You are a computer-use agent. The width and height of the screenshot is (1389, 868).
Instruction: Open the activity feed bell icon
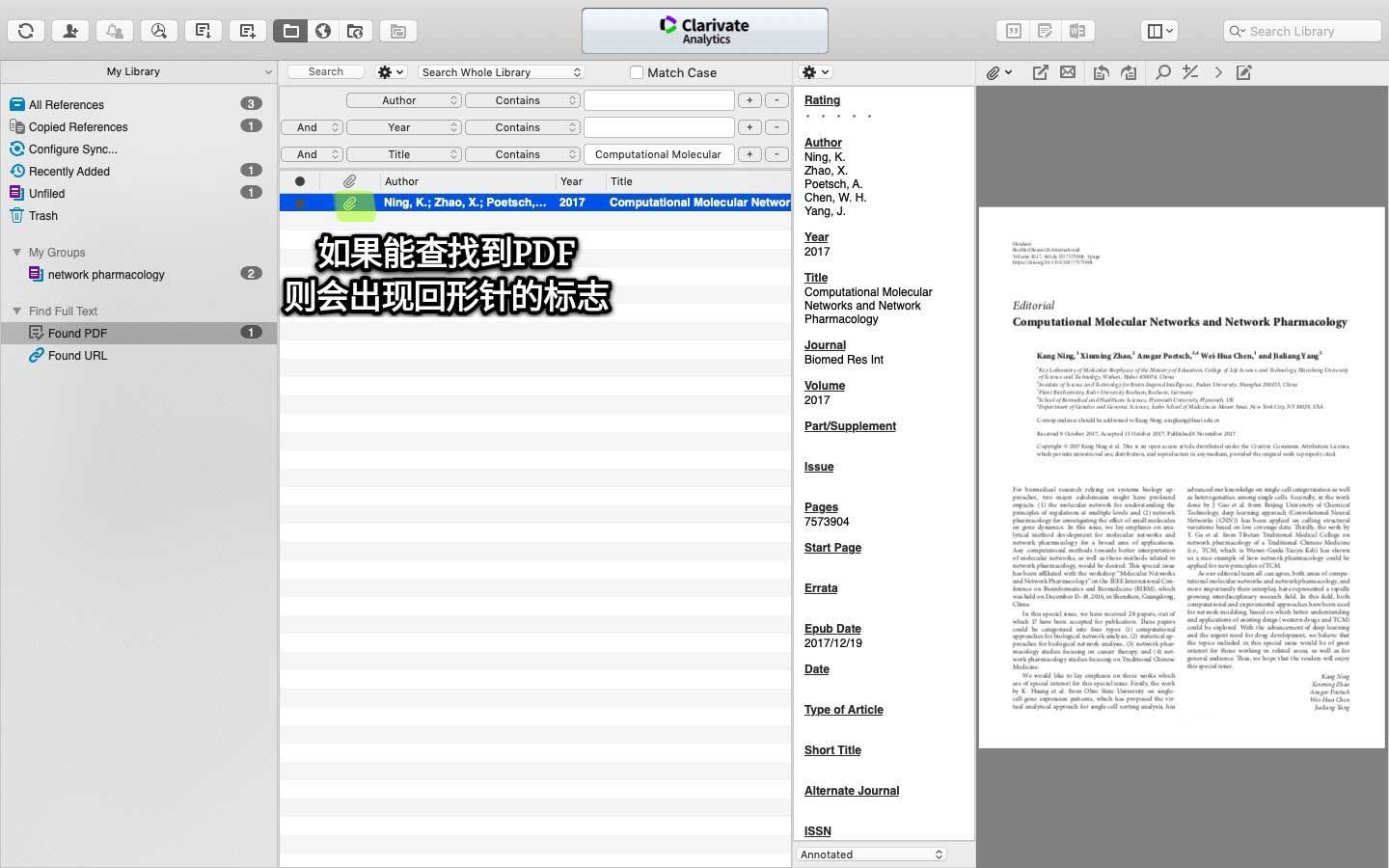[x=115, y=31]
